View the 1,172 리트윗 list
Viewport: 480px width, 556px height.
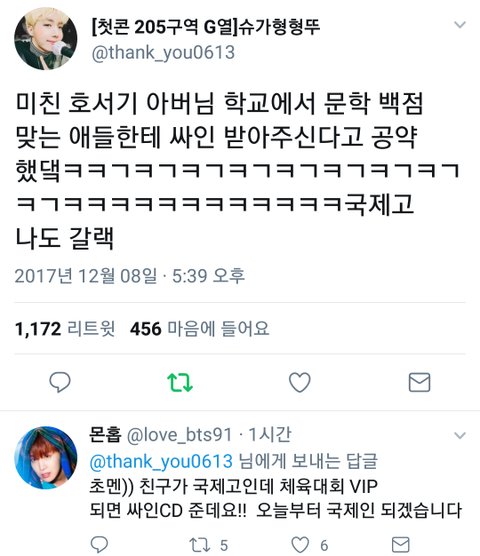[x=65, y=329]
